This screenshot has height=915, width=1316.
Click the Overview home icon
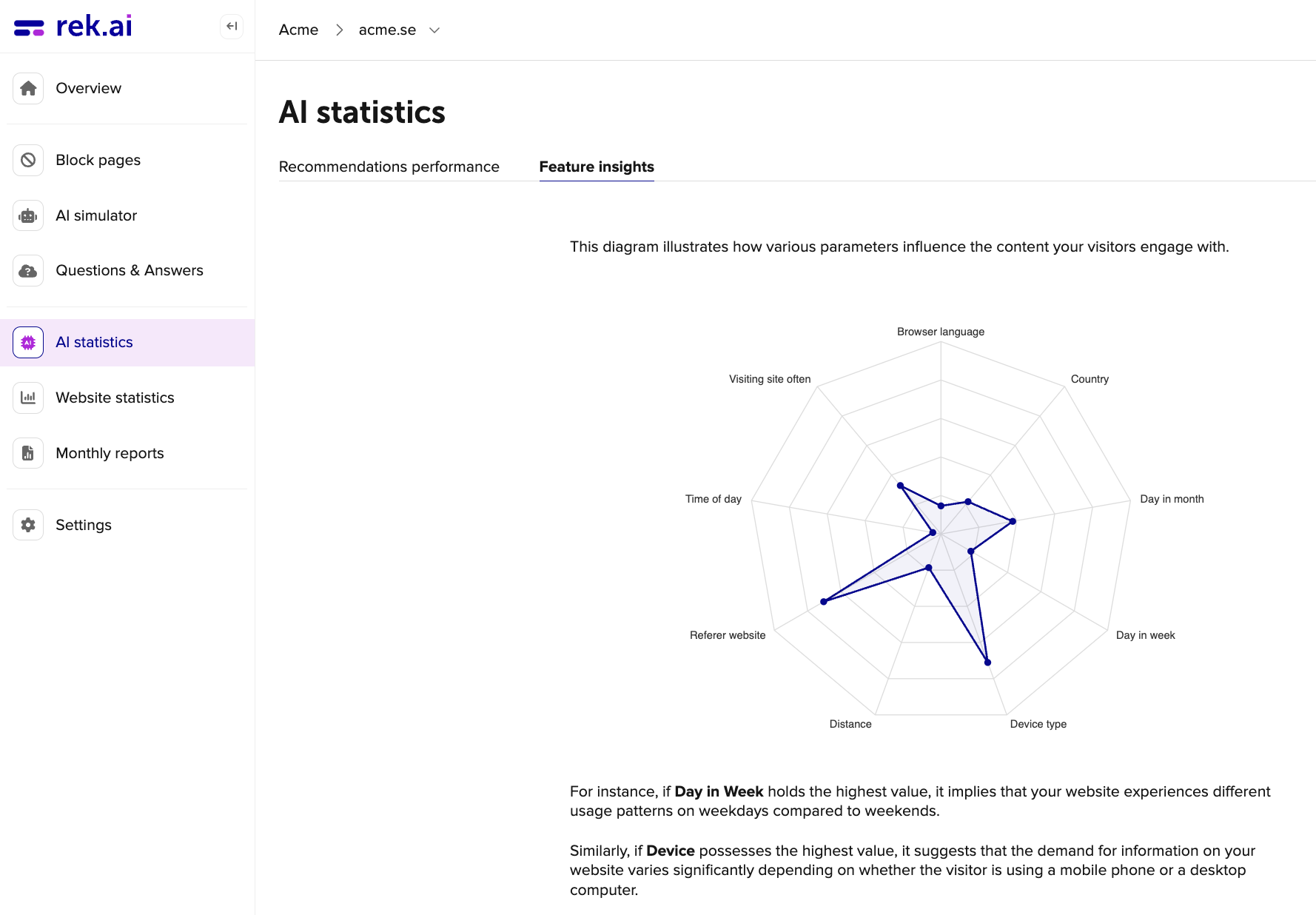coord(28,89)
